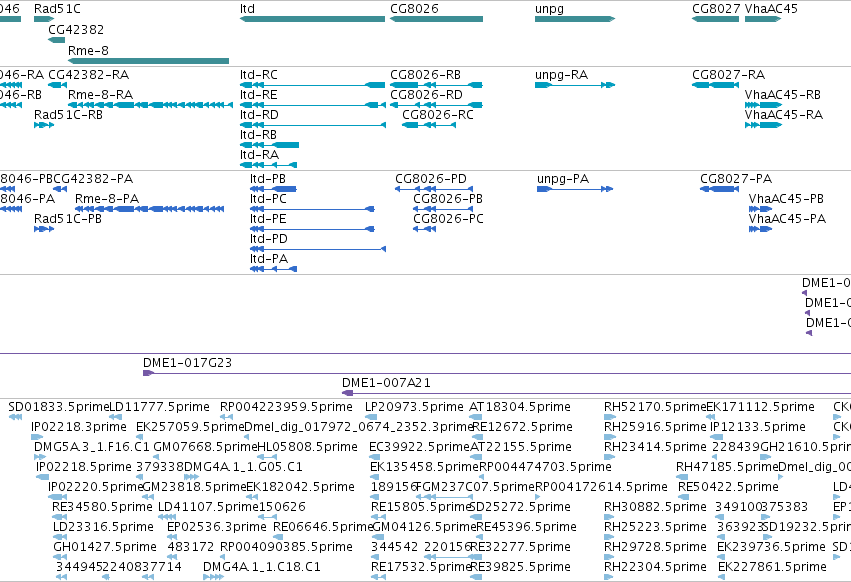Click clone DME1-017G23 start marker
This screenshot has height=582, width=851.
(x=148, y=373)
